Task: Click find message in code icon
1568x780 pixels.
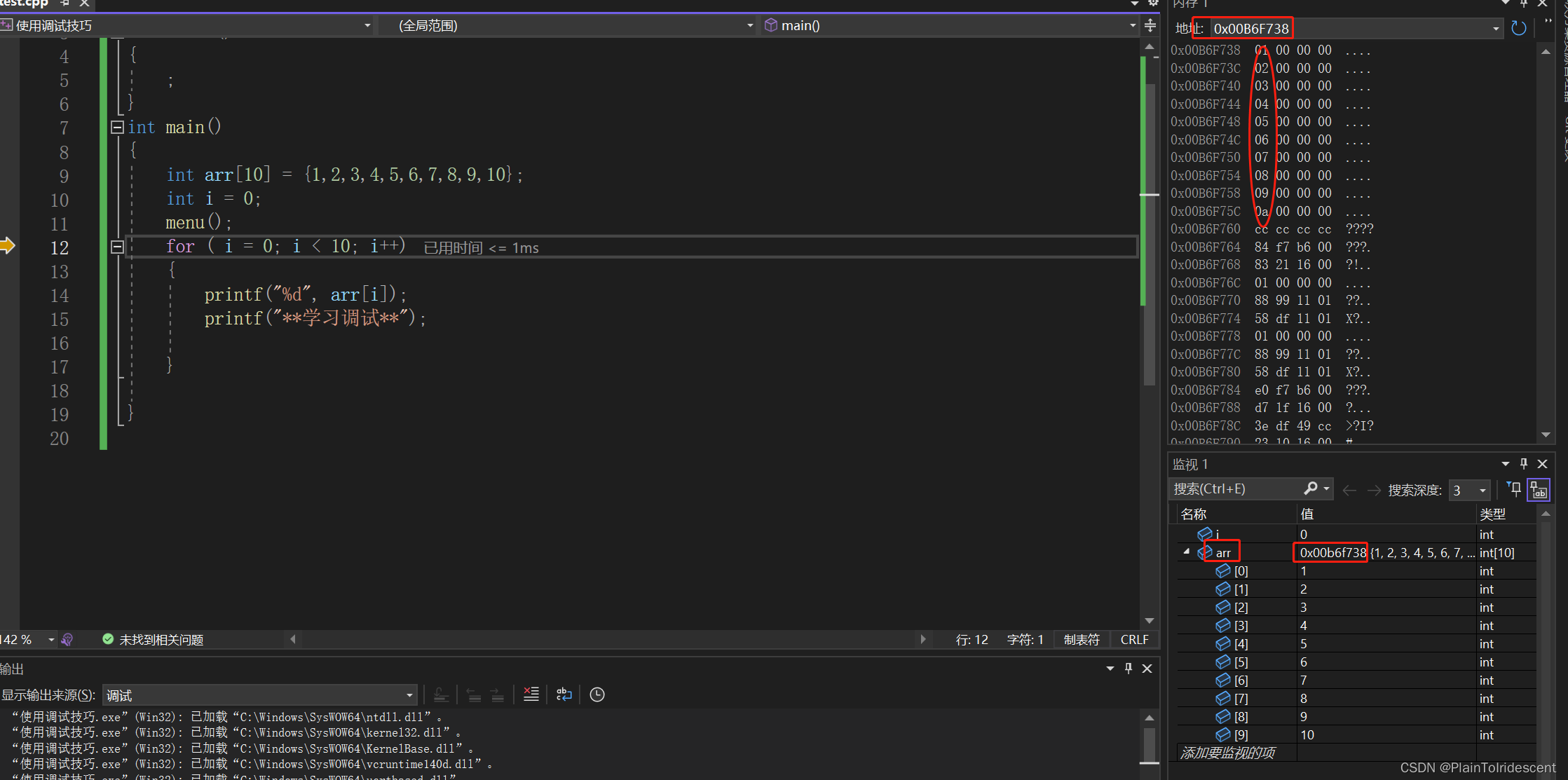Action: click(441, 695)
